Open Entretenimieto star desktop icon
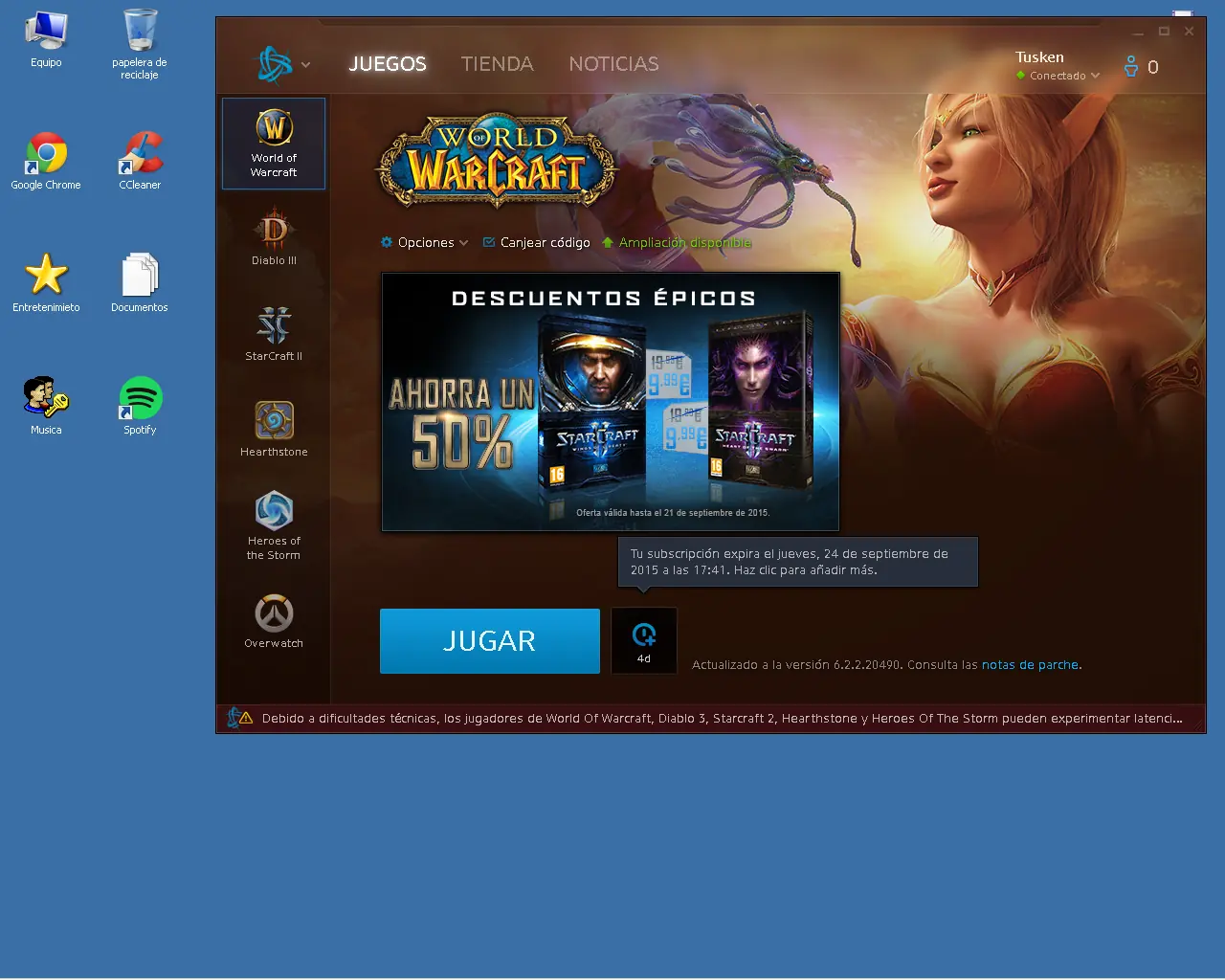Screen dimensions: 1225x980 [x=46, y=283]
